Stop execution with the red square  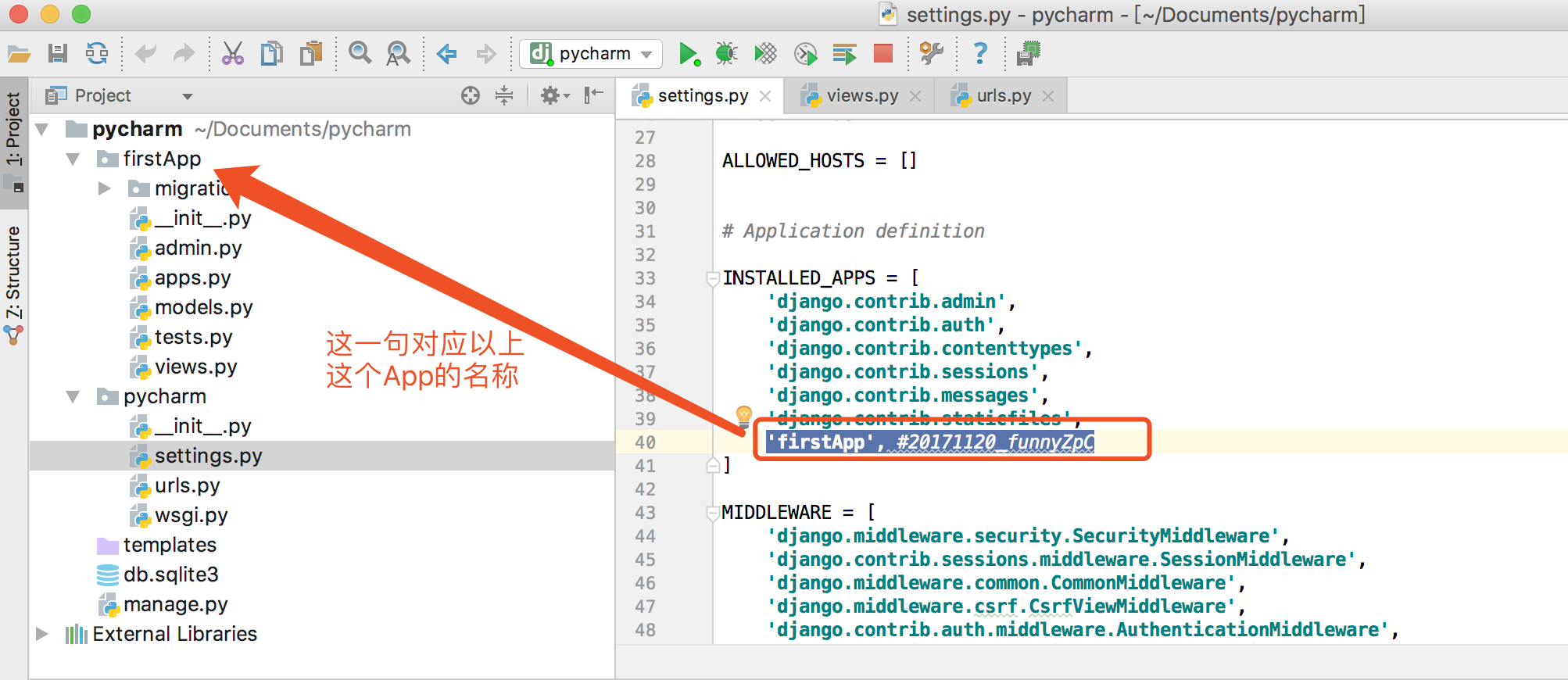883,53
